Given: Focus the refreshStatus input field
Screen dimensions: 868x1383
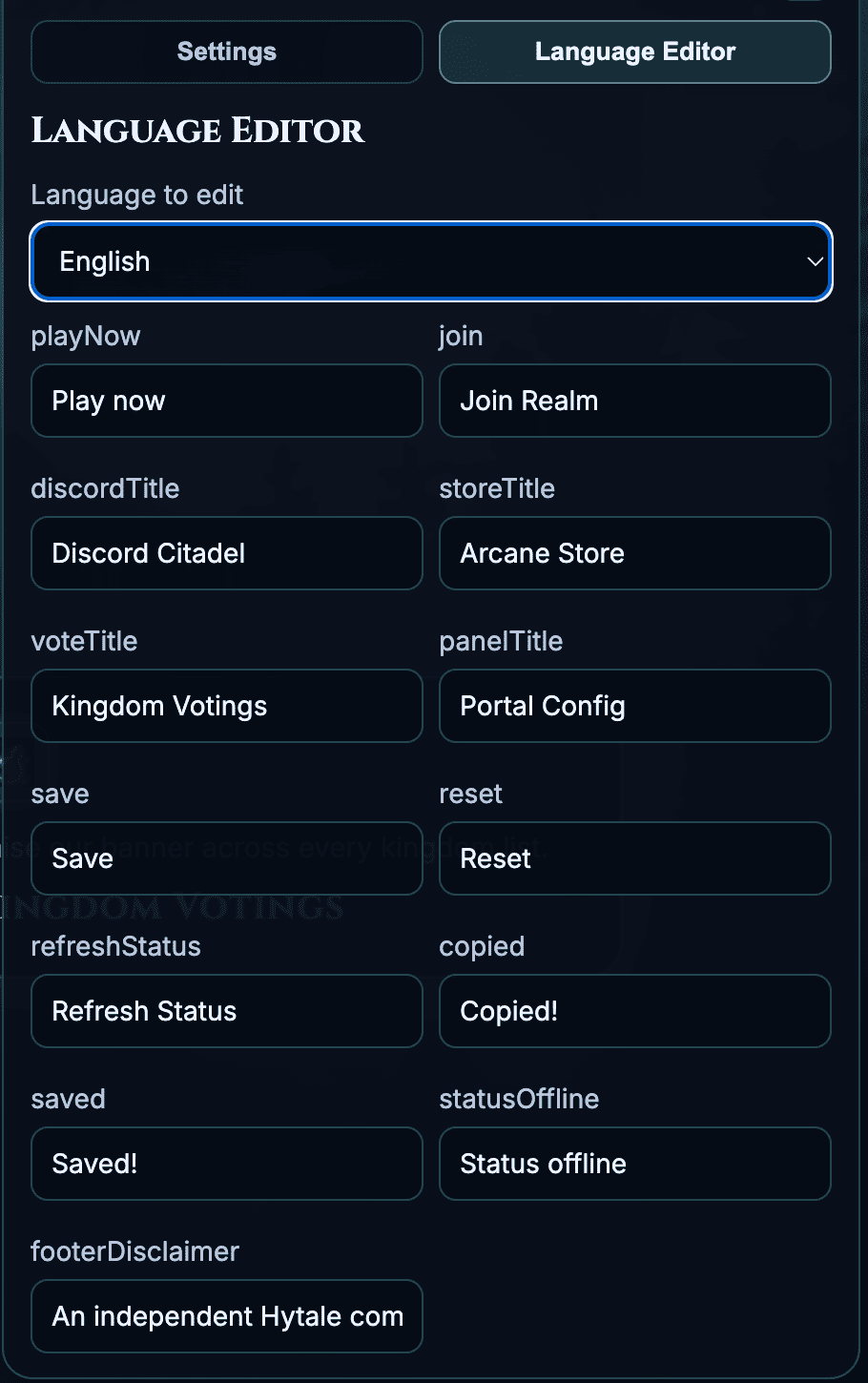Looking at the screenshot, I should [227, 1012].
